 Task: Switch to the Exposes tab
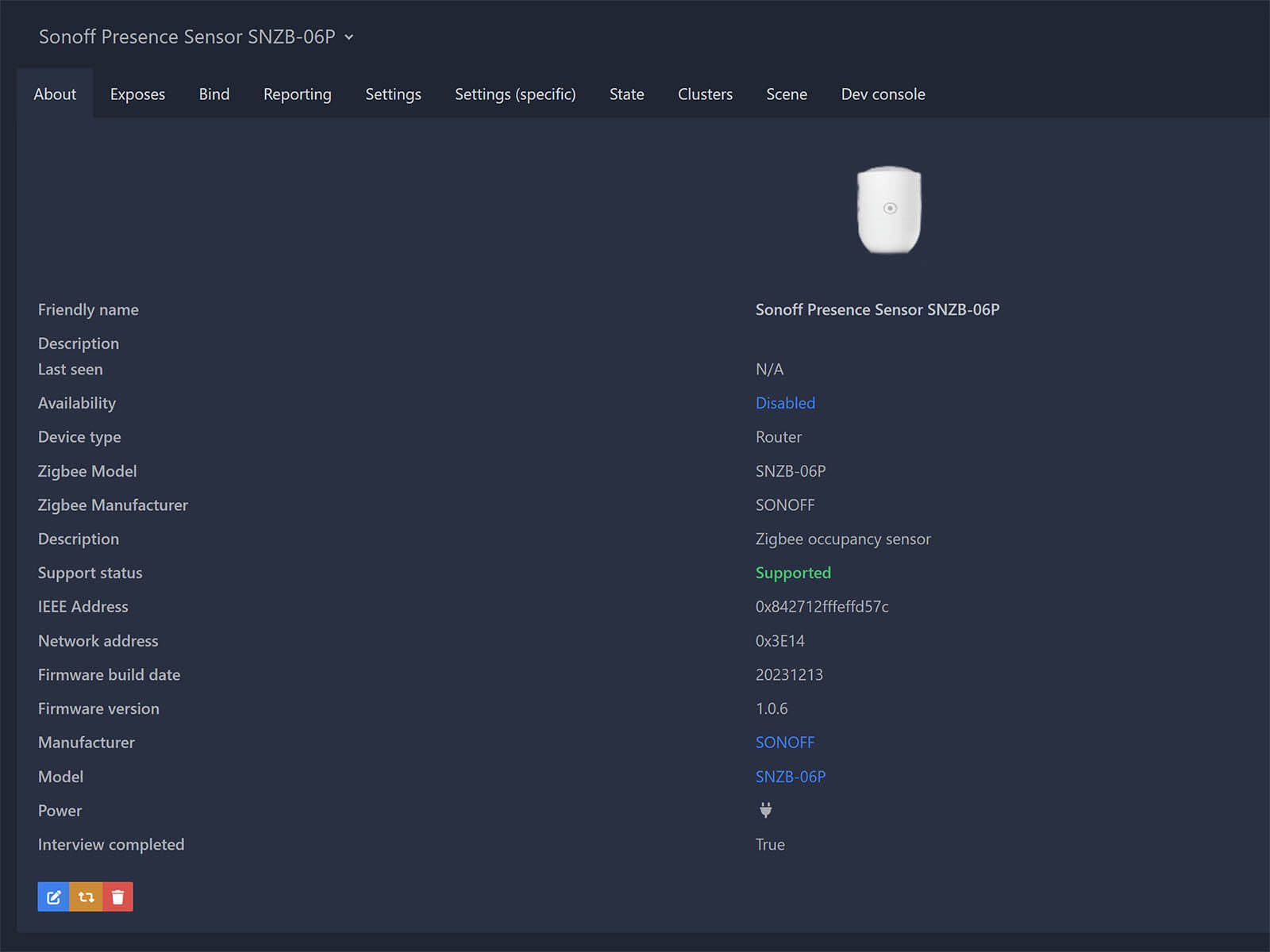click(137, 94)
